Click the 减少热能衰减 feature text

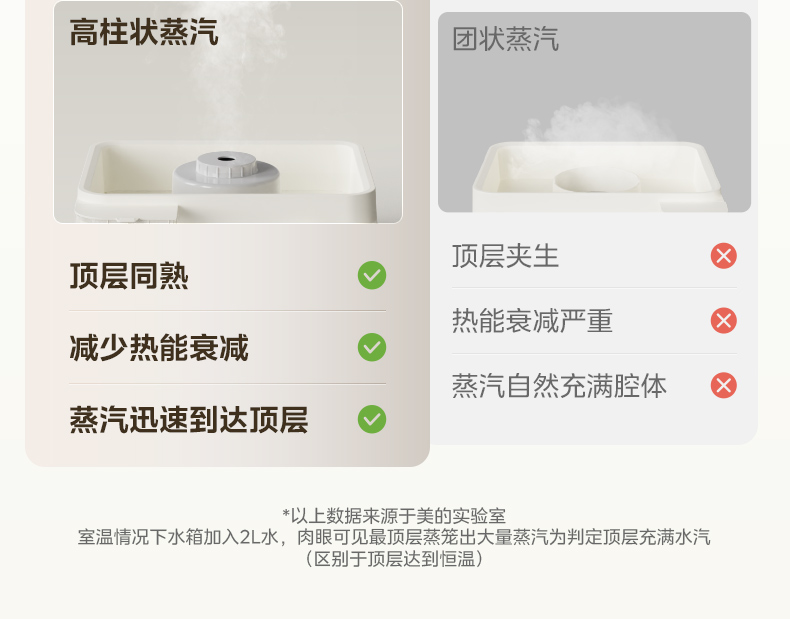tap(159, 348)
